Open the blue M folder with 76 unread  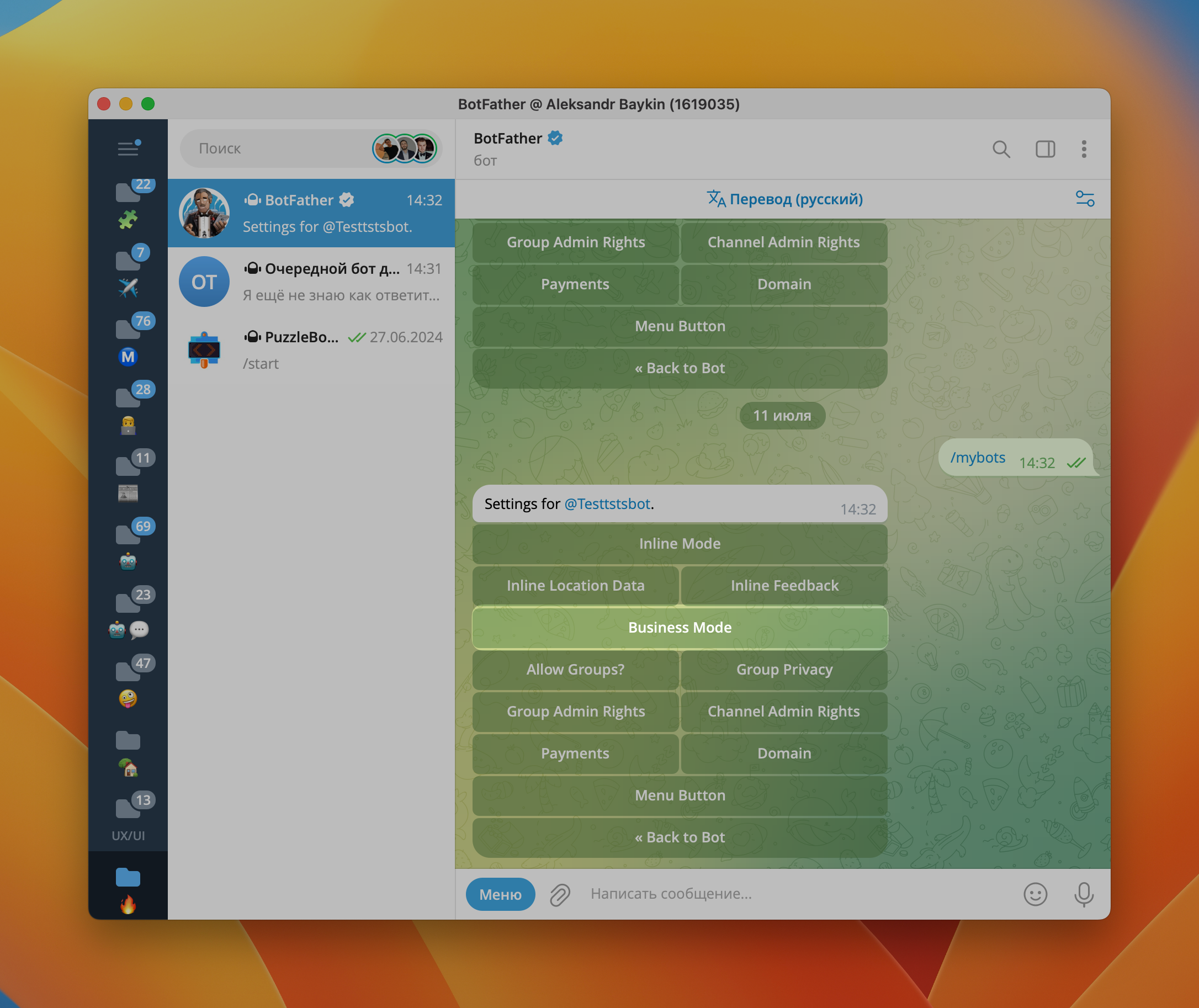point(129,341)
